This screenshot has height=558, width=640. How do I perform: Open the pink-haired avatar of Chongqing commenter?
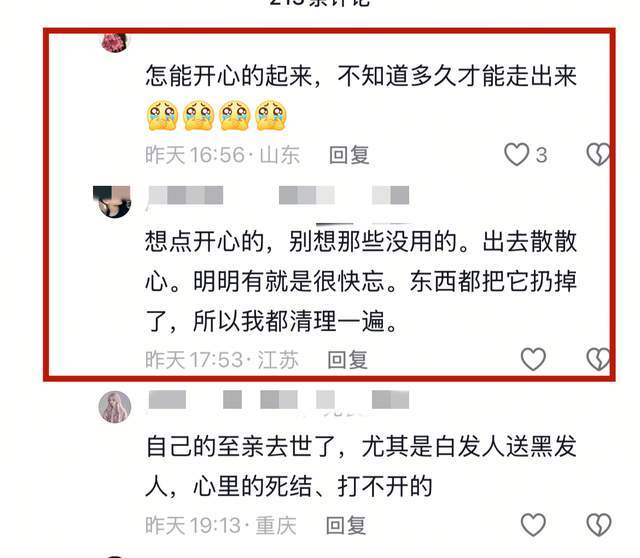pos(115,407)
